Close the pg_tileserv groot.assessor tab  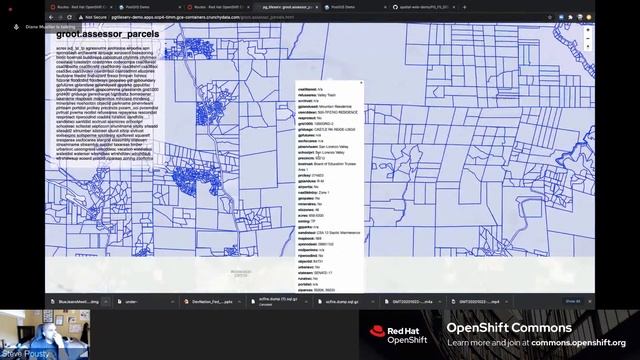click(317, 7)
